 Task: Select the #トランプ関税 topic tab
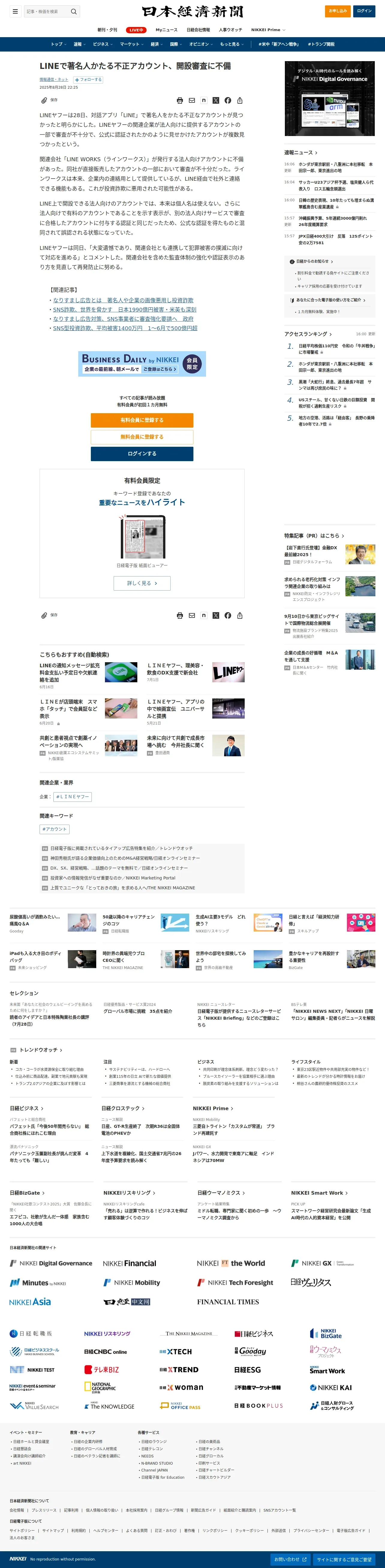(x=321, y=44)
